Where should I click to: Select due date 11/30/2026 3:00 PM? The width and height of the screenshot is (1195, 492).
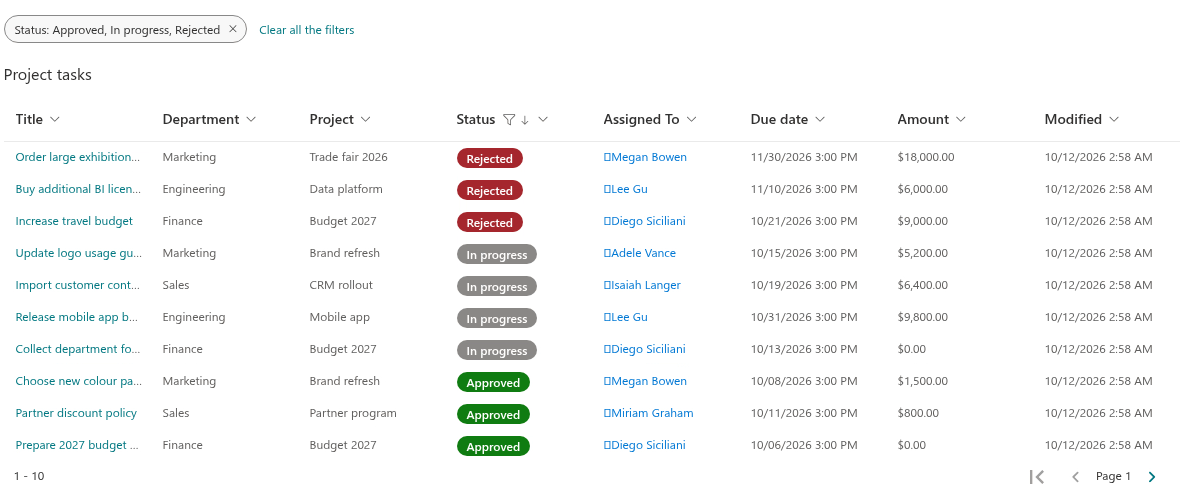[x=804, y=157]
